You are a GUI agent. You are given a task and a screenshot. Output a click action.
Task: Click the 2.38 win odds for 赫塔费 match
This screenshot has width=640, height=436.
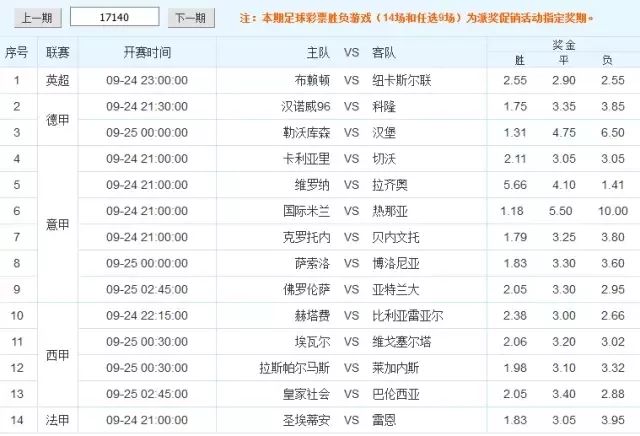click(515, 316)
